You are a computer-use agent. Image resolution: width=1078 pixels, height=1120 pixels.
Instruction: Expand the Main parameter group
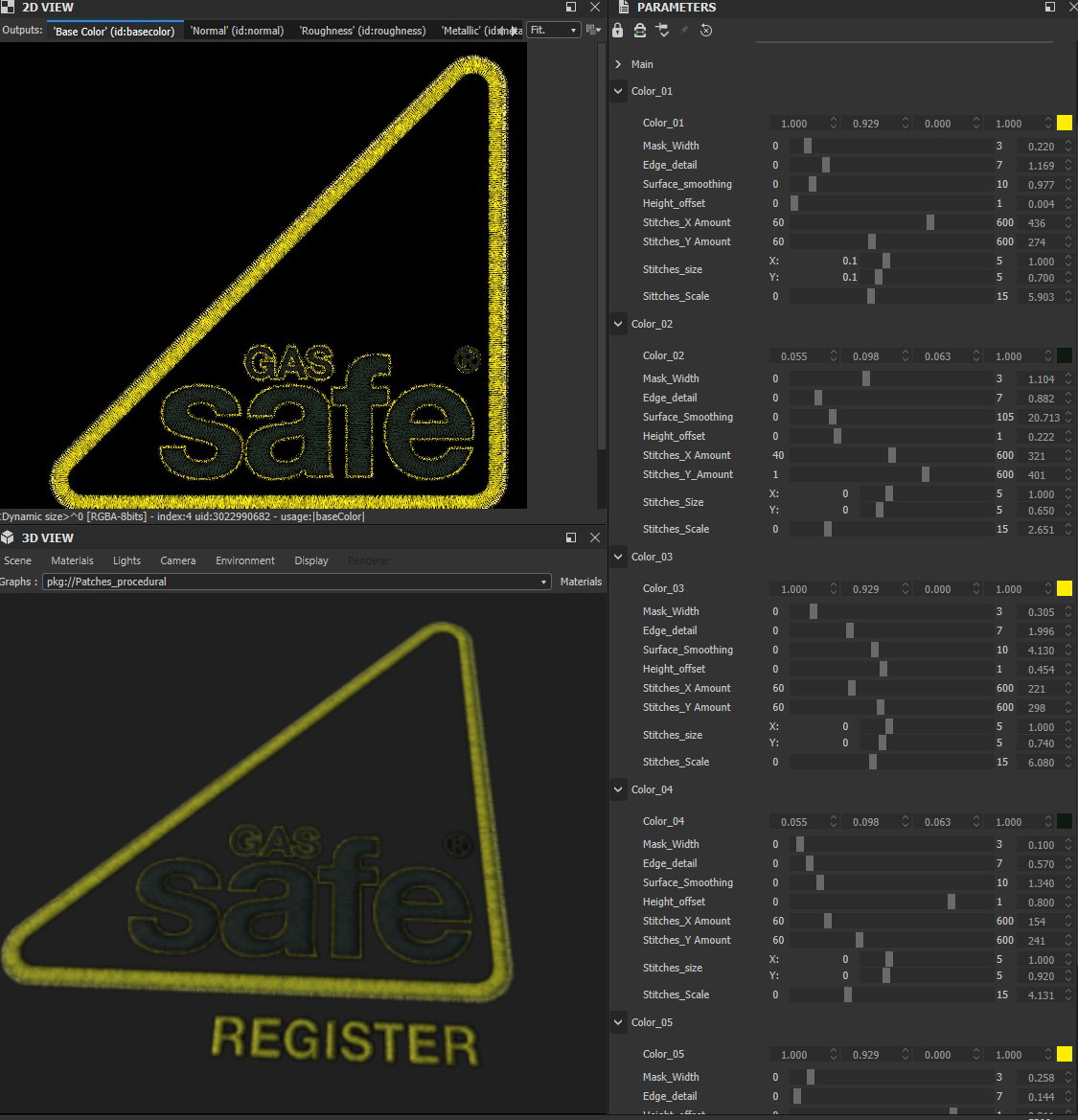[x=618, y=64]
